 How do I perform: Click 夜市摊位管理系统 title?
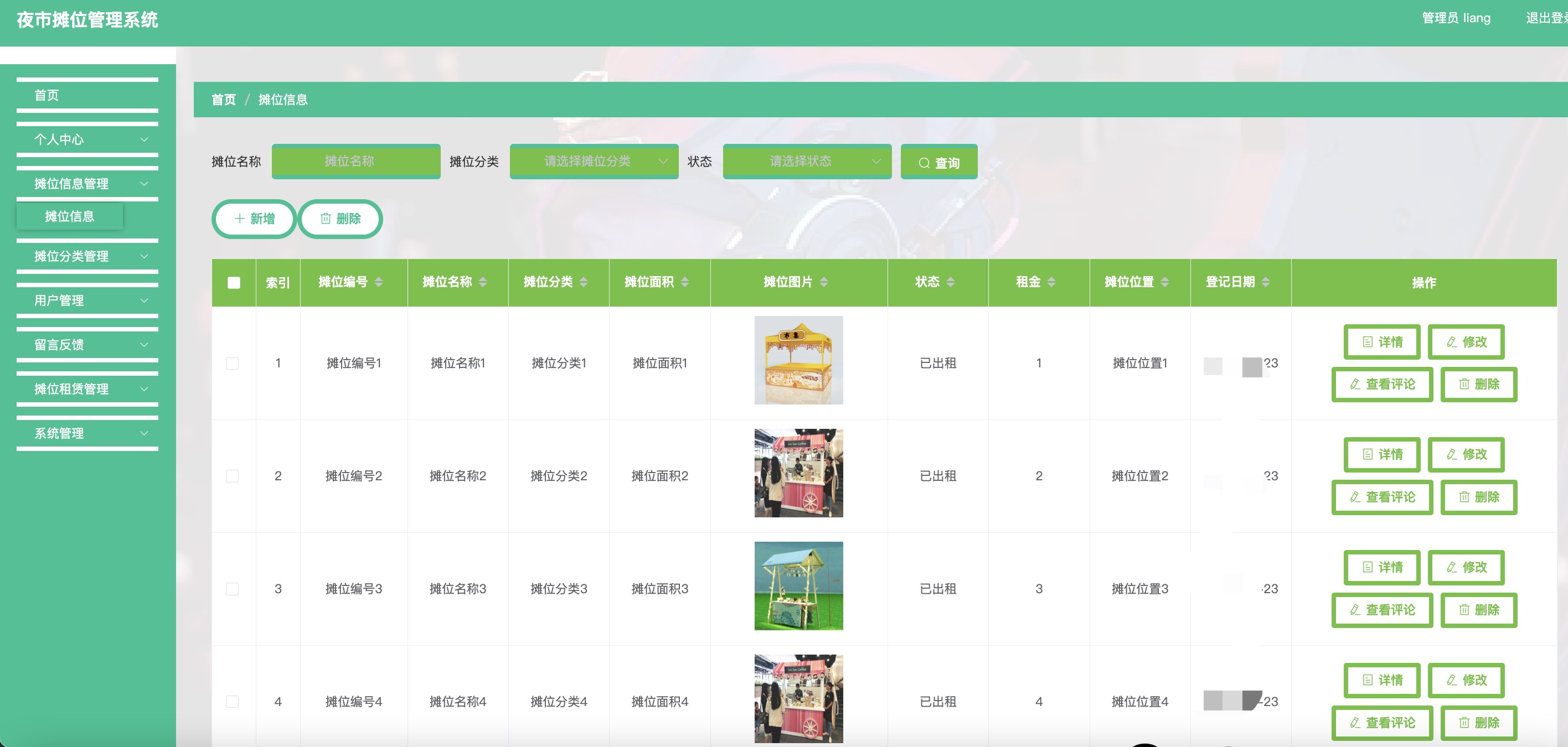click(x=87, y=20)
